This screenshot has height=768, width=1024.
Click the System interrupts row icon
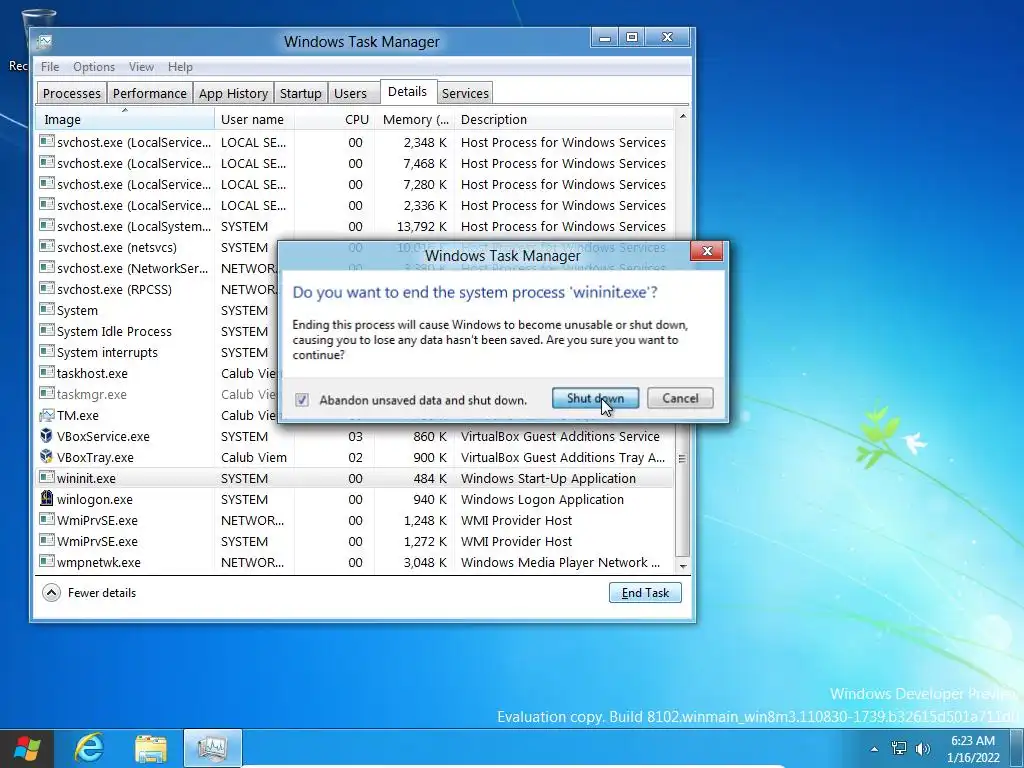pos(46,351)
